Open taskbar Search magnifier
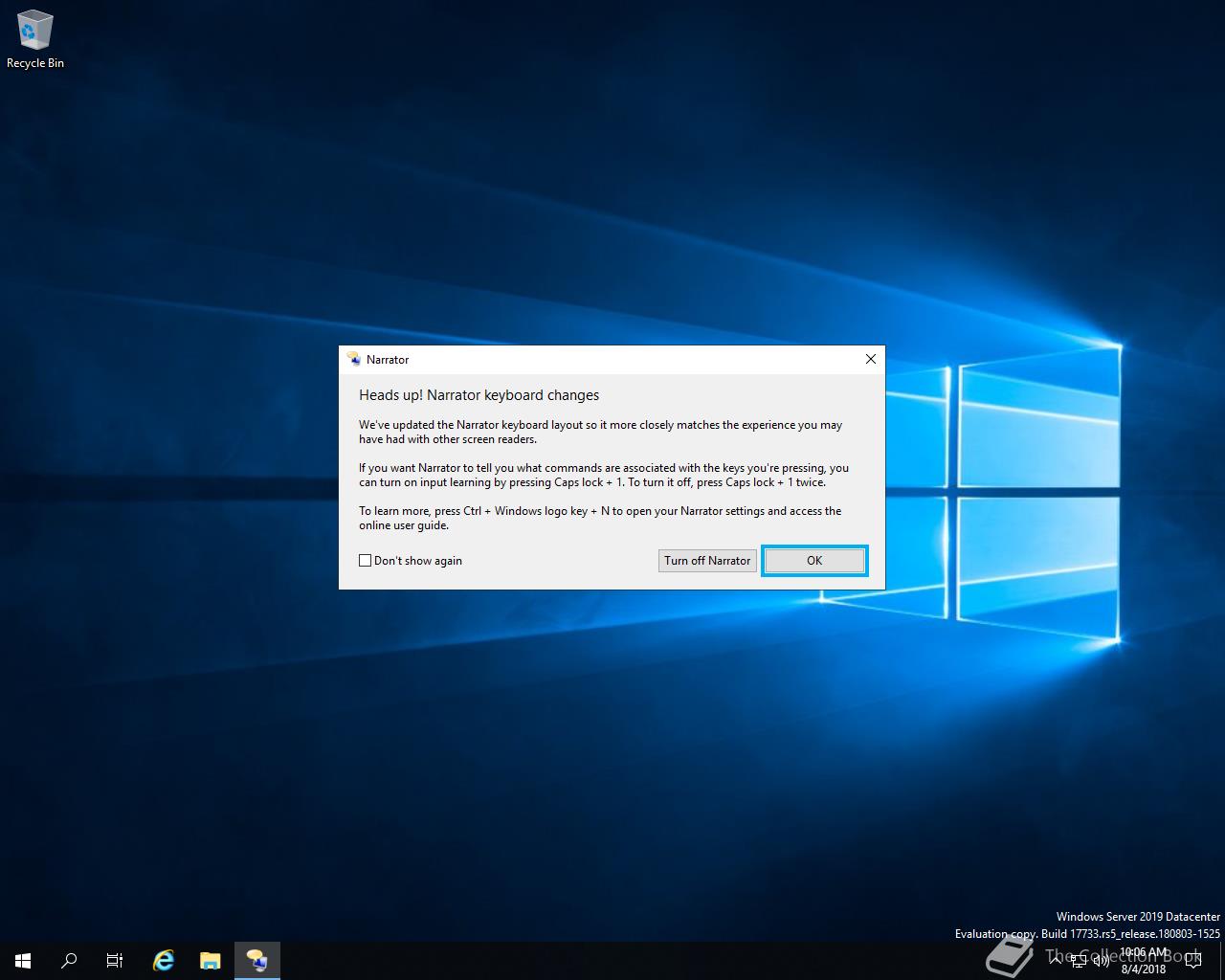 (69, 961)
